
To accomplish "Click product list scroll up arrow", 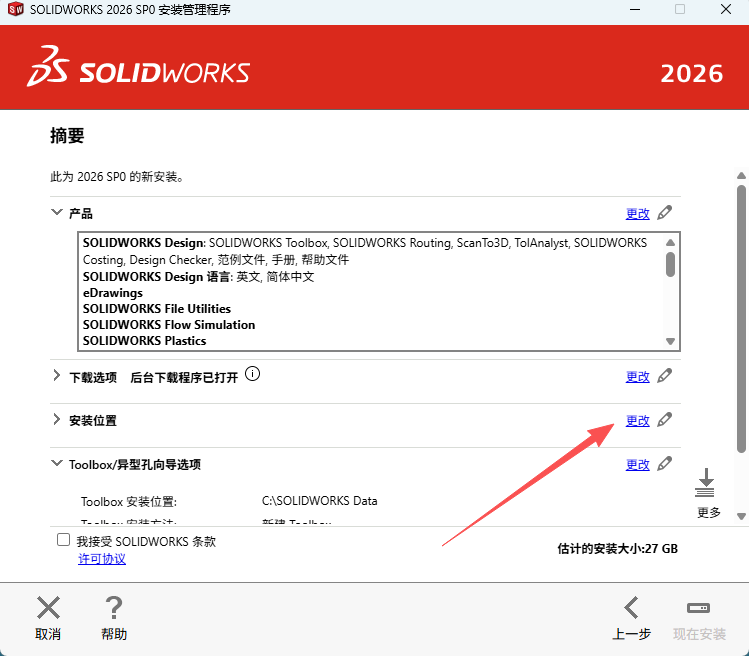I will [x=671, y=242].
